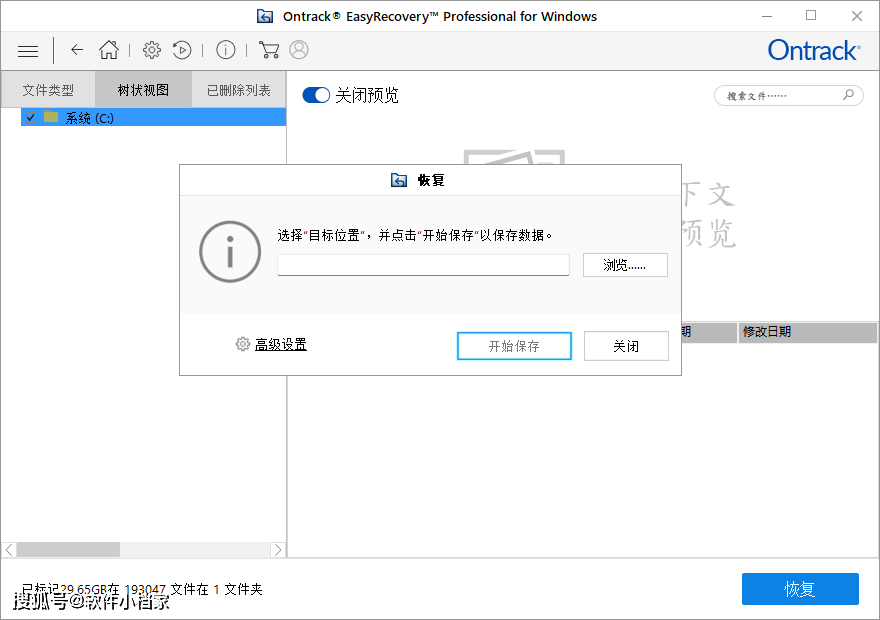Click the blue 恢复 button

(x=800, y=589)
